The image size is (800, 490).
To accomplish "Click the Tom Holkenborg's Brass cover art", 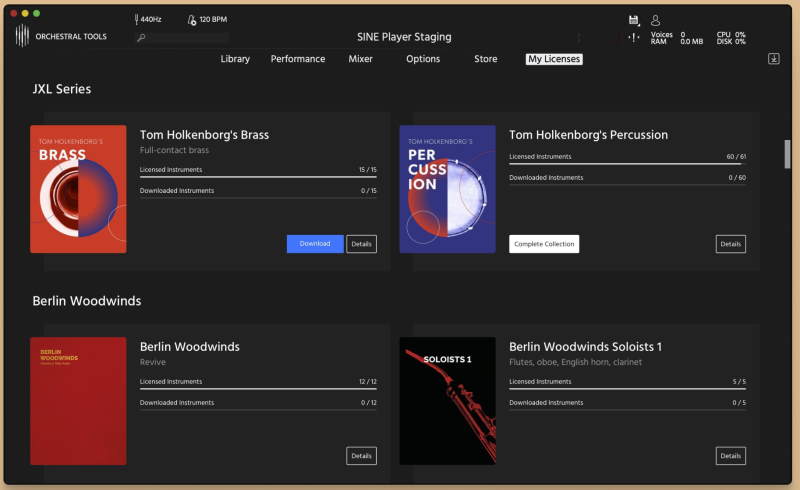I will point(78,189).
